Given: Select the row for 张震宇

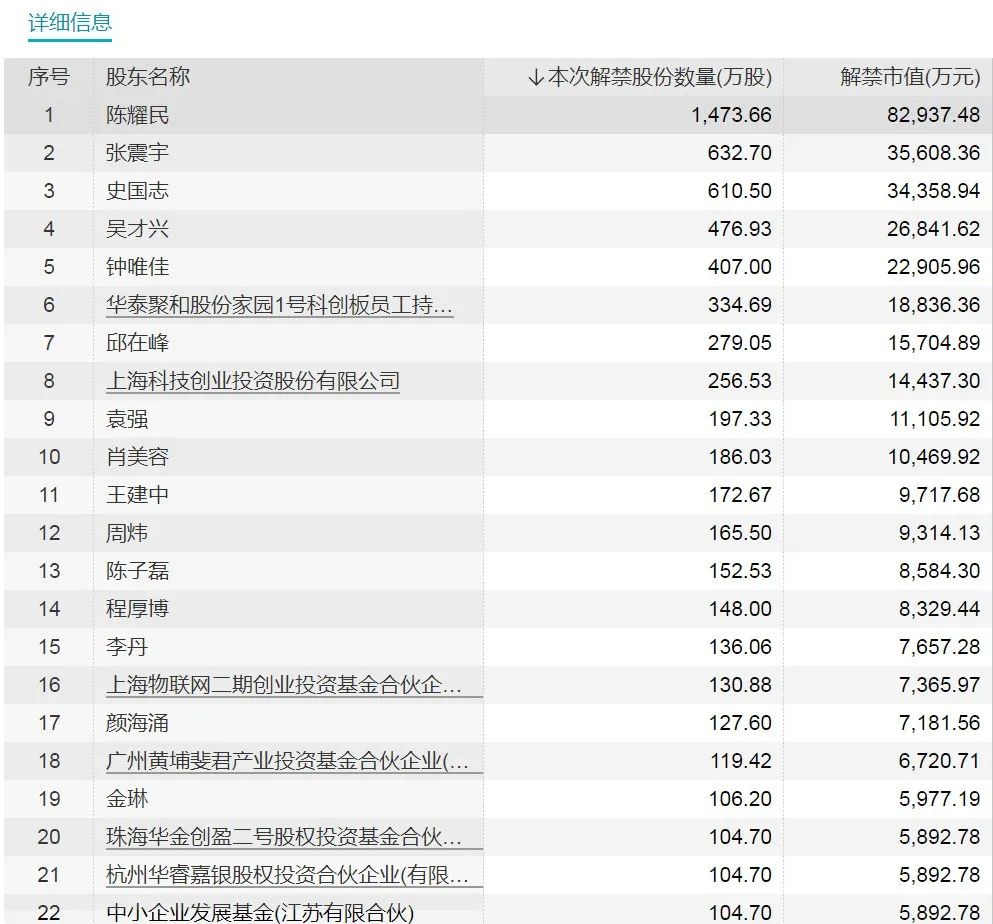Looking at the screenshot, I should point(498,153).
